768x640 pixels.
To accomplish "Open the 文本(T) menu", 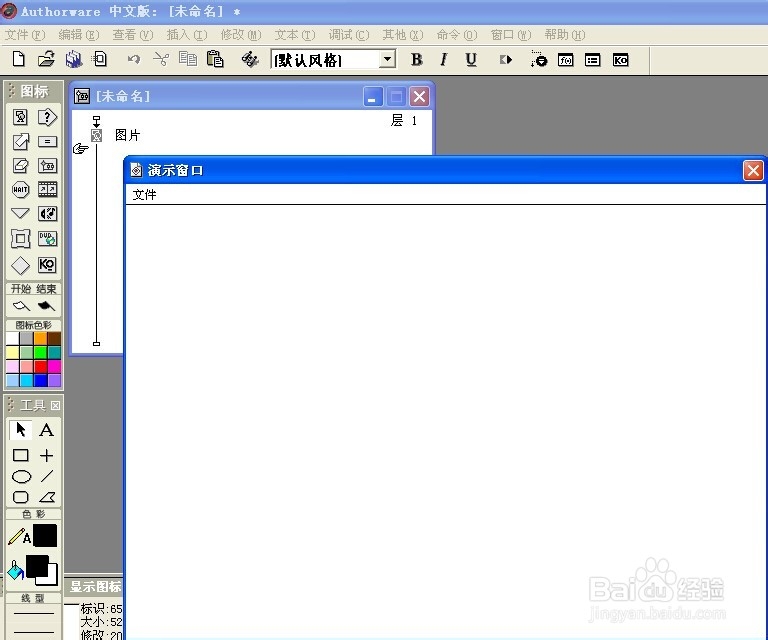I will (295, 35).
